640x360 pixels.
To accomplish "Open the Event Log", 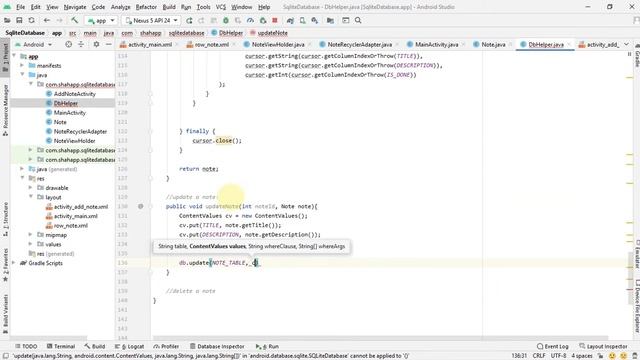I will click(x=553, y=346).
